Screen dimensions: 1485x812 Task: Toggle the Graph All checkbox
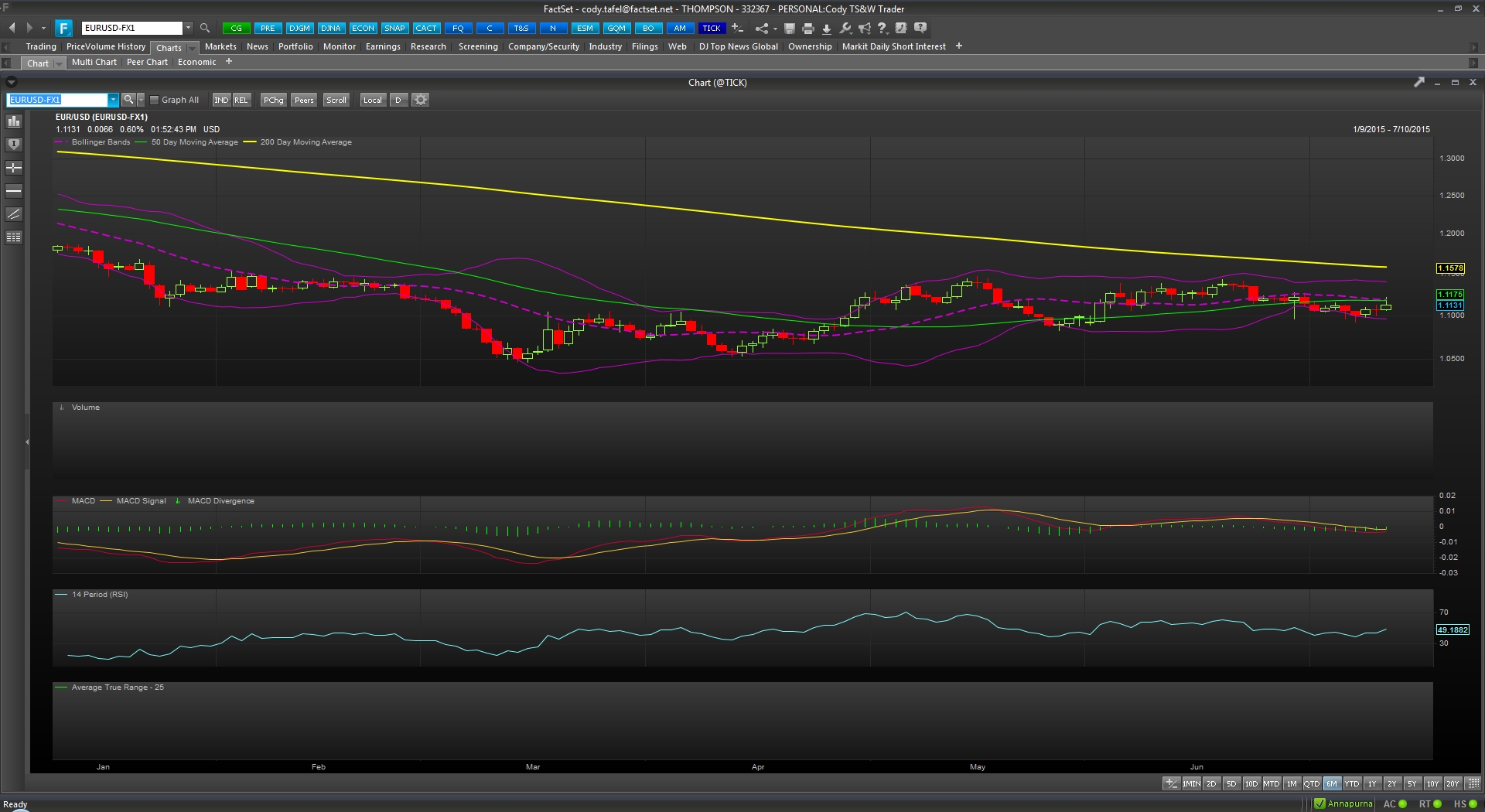click(x=154, y=100)
